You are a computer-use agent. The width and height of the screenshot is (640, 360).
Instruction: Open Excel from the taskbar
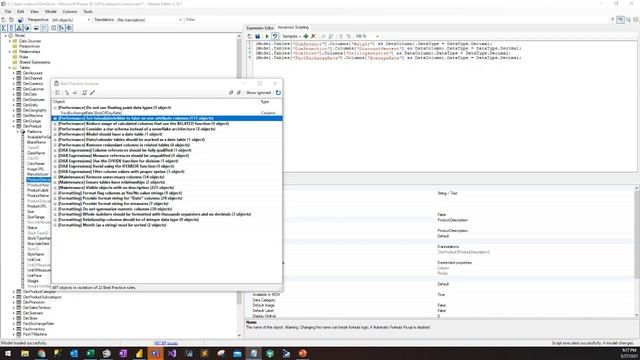tap(90, 353)
